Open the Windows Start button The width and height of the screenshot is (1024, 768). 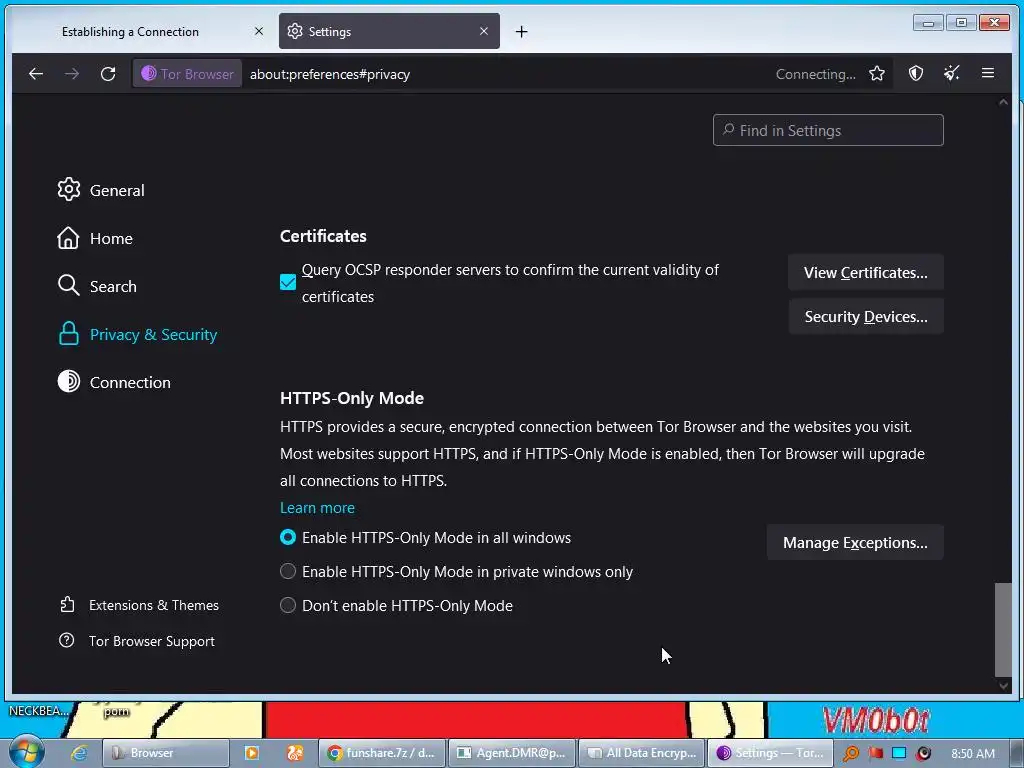(26, 752)
